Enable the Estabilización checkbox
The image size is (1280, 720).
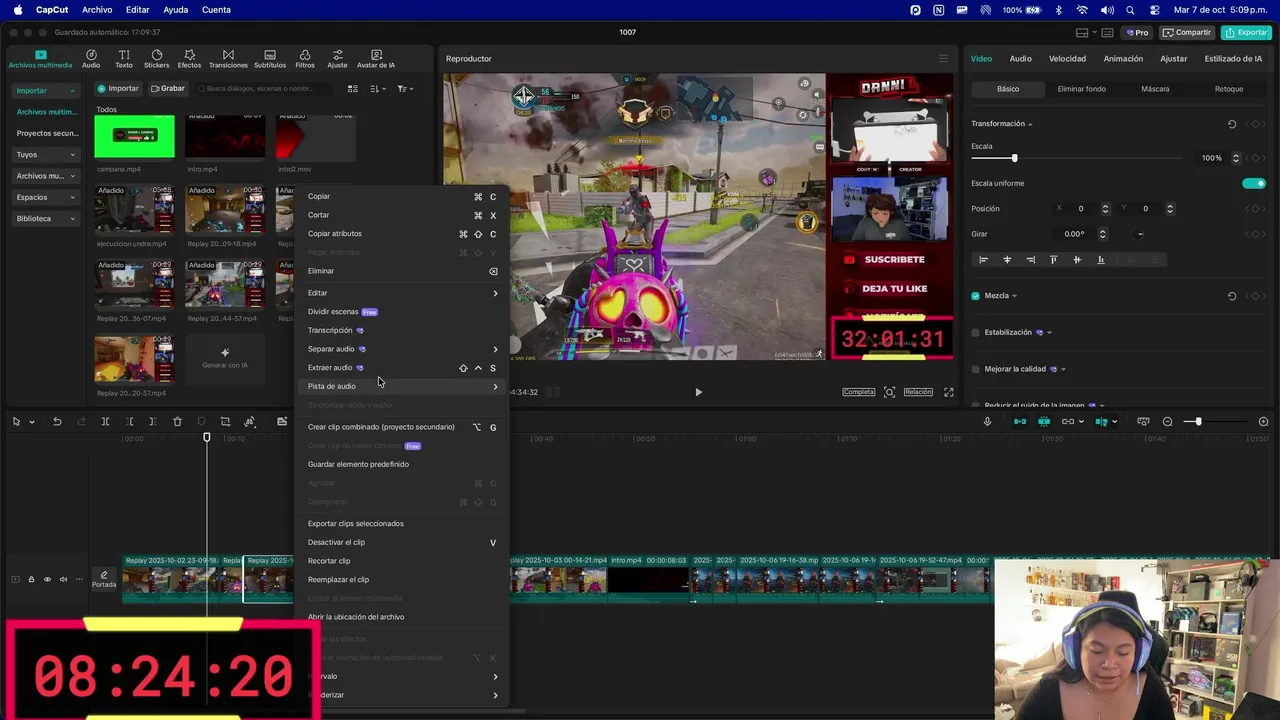coord(976,332)
